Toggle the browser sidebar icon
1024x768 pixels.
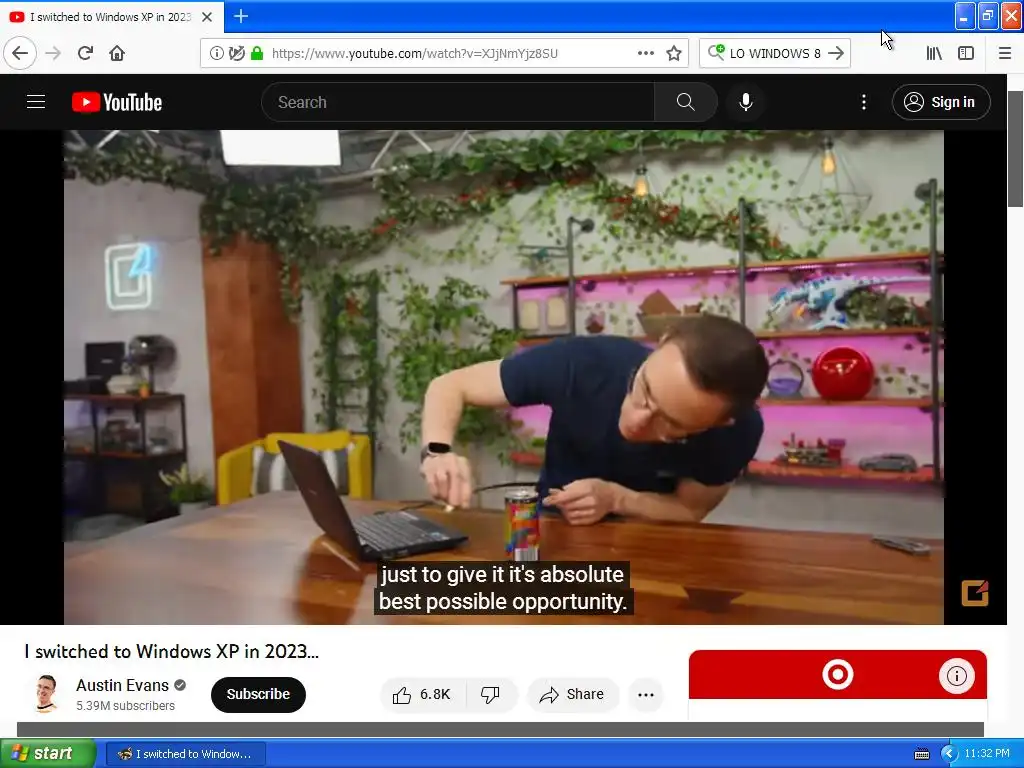tap(966, 53)
